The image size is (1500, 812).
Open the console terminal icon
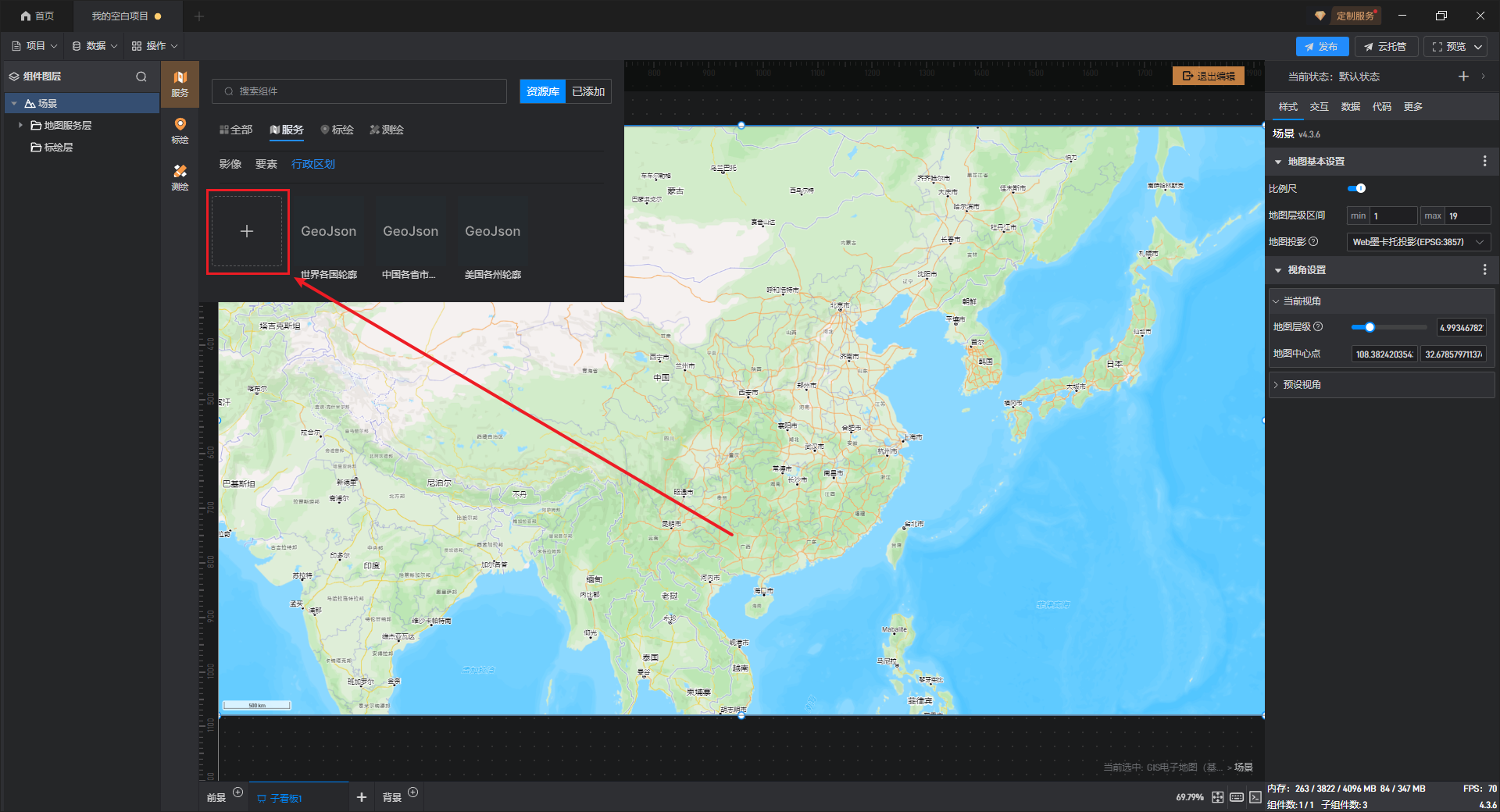point(1255,797)
